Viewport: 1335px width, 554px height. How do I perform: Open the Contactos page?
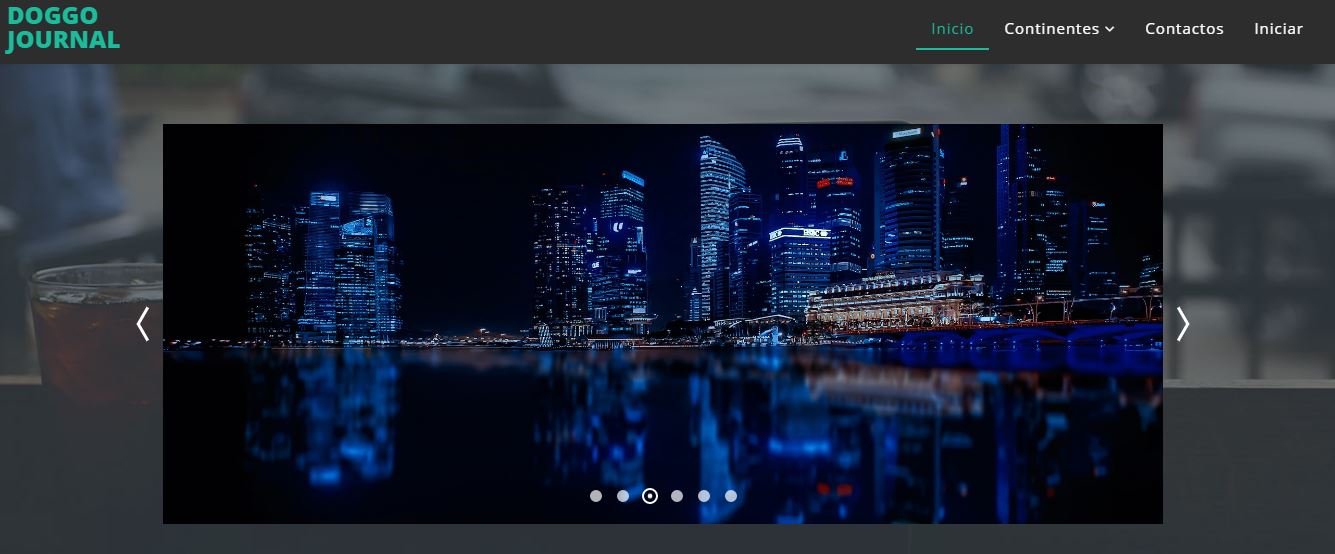click(1184, 29)
